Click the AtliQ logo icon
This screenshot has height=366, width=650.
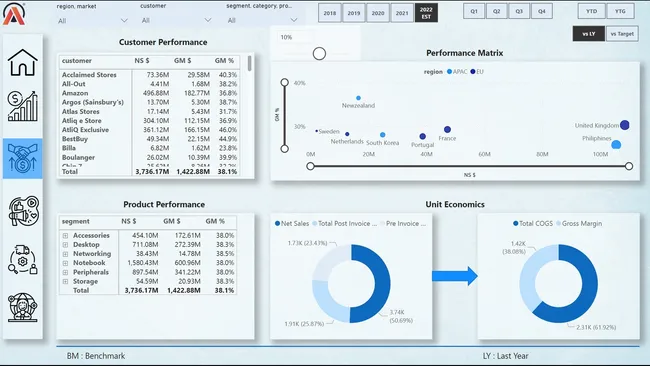point(14,14)
